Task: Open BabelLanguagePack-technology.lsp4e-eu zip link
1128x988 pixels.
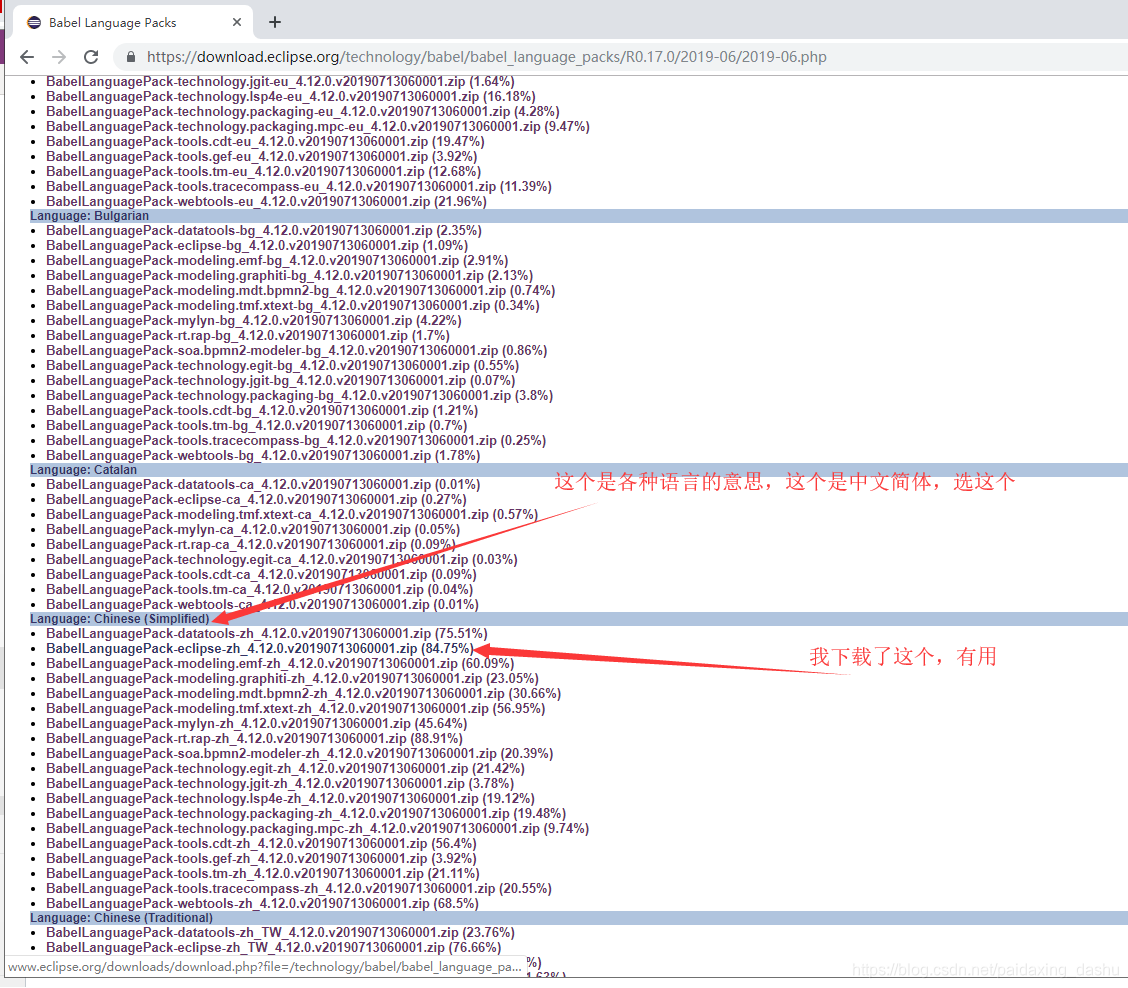Action: click(291, 96)
